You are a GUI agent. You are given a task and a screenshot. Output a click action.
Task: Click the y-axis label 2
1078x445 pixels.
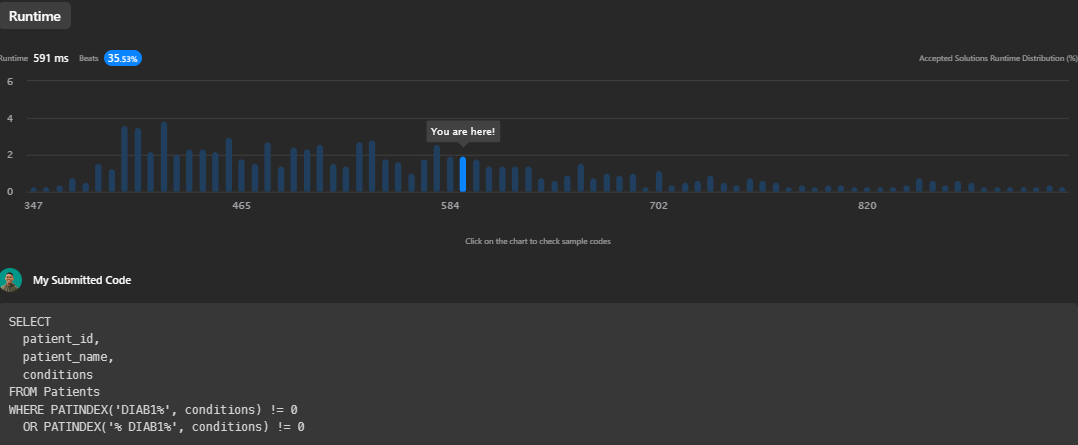[x=10, y=155]
